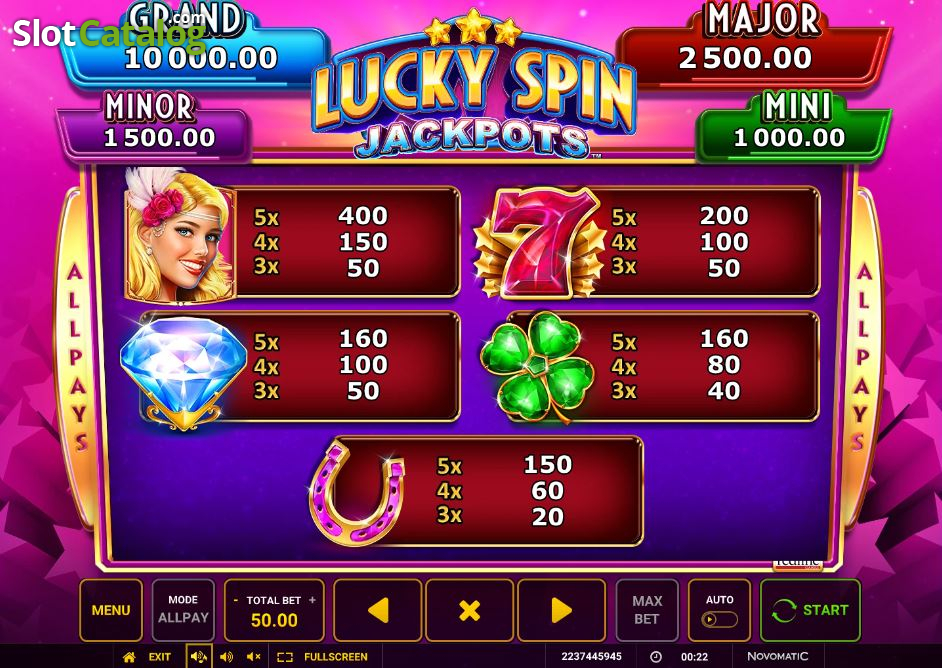Increase total bet with plus
This screenshot has width=942, height=668.
coord(312,600)
